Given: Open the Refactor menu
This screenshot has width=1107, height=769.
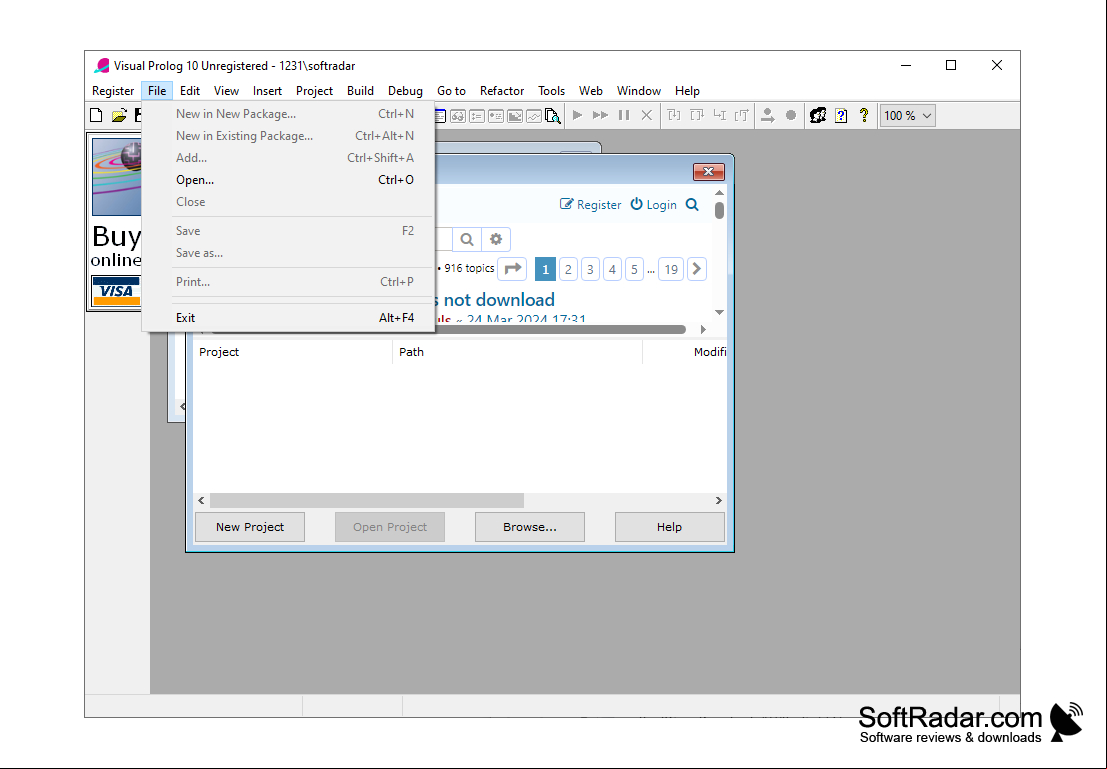Looking at the screenshot, I should pos(502,90).
